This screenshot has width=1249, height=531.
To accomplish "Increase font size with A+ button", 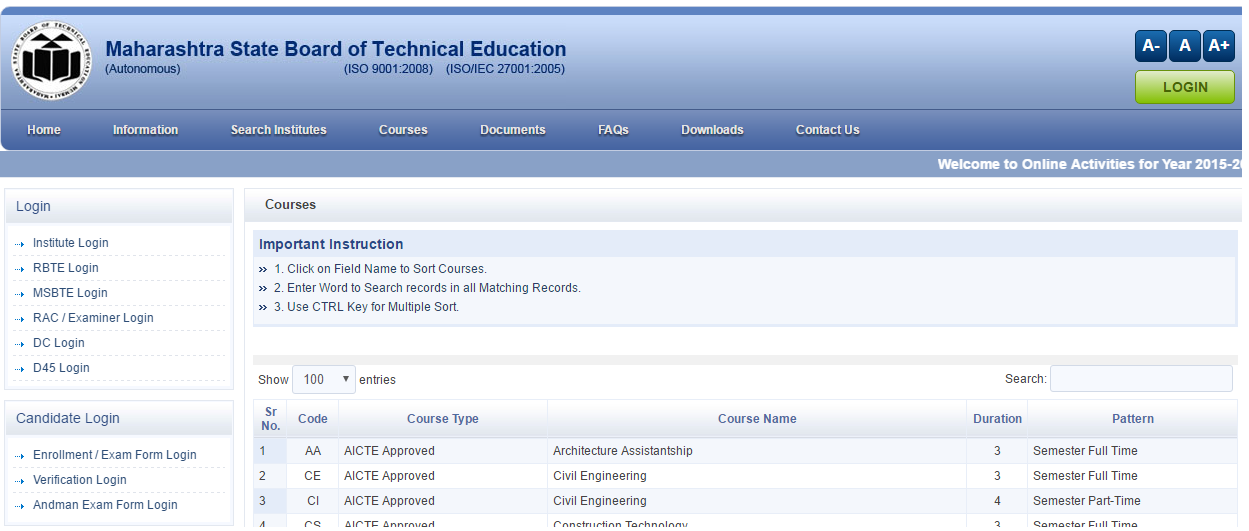I will tap(1218, 46).
